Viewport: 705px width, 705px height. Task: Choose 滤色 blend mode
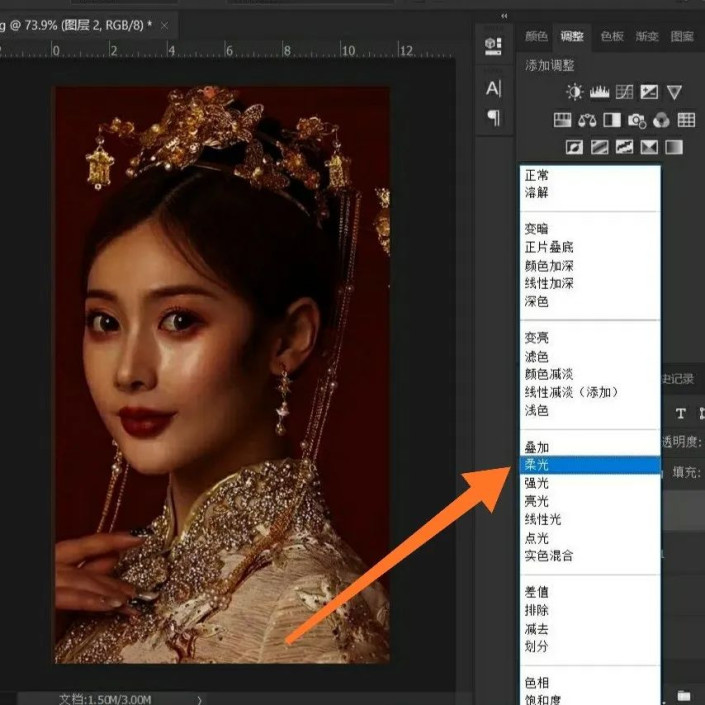[x=590, y=357]
